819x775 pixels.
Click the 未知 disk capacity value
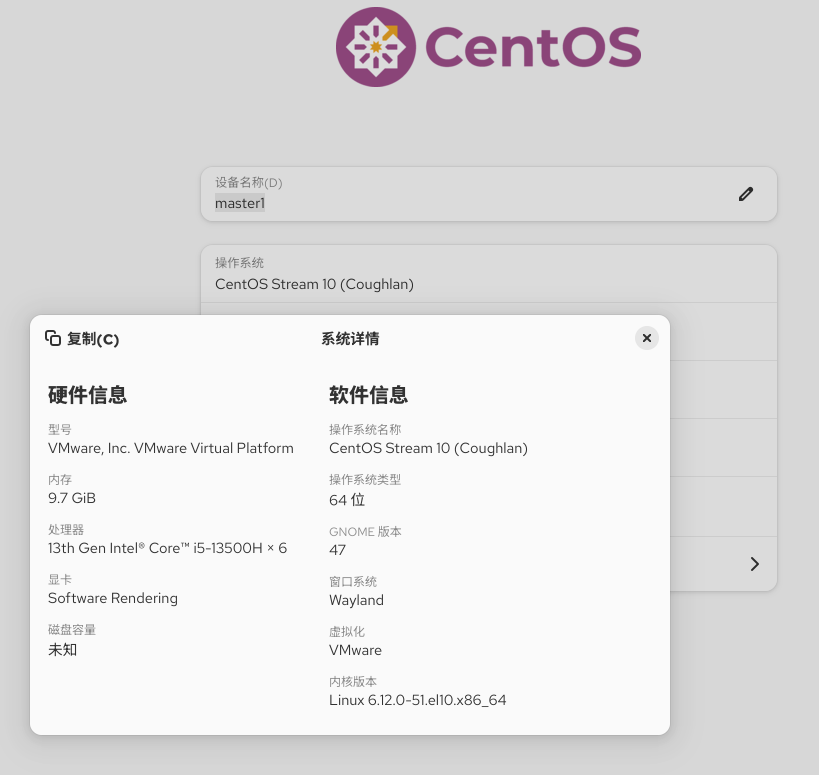(63, 650)
